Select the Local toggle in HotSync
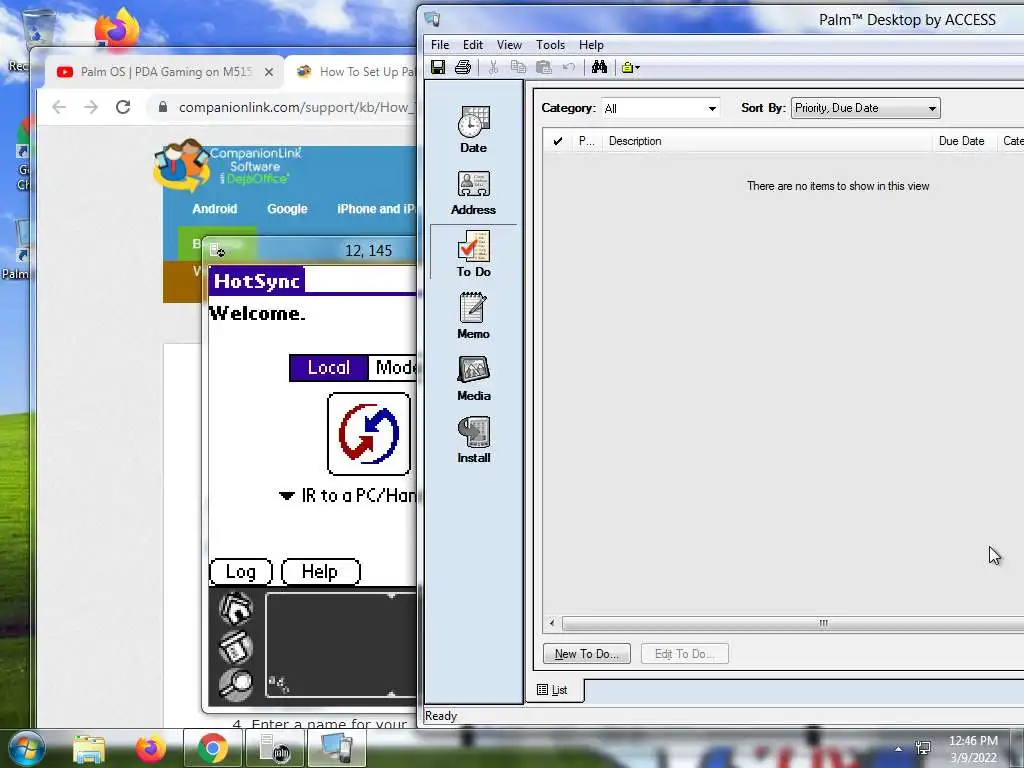 click(x=328, y=368)
